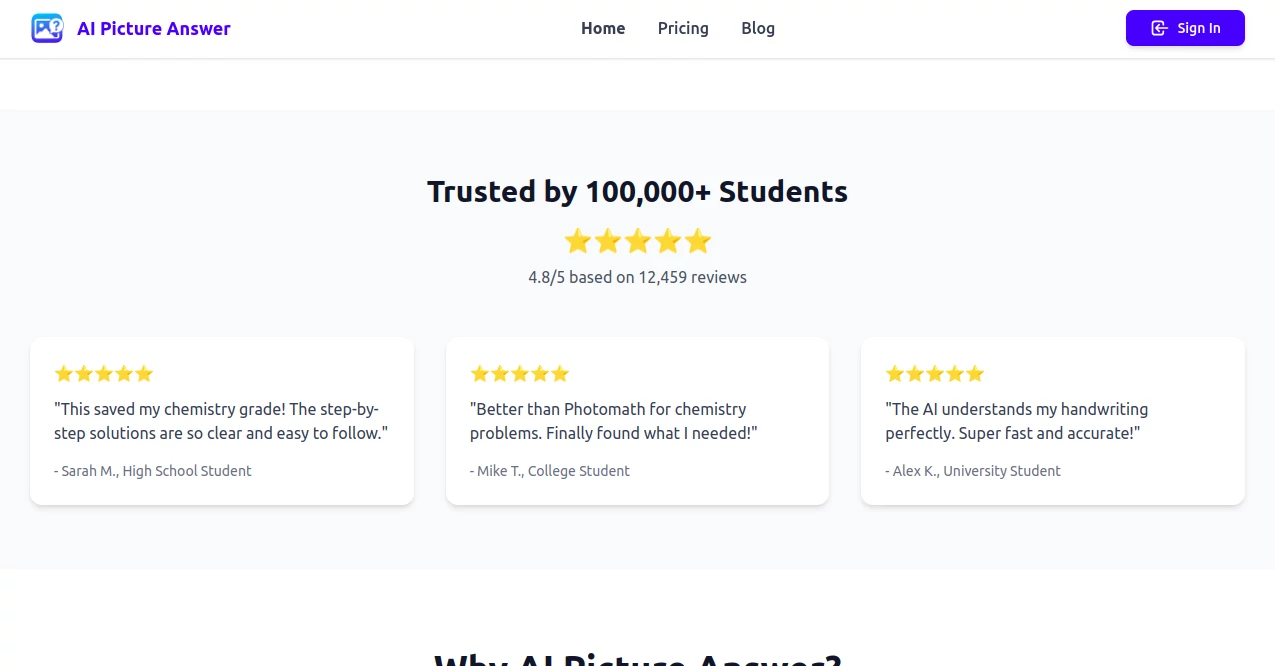Select Sarah M.'s chemistry grade review card
The height and width of the screenshot is (666, 1275).
[x=221, y=420]
